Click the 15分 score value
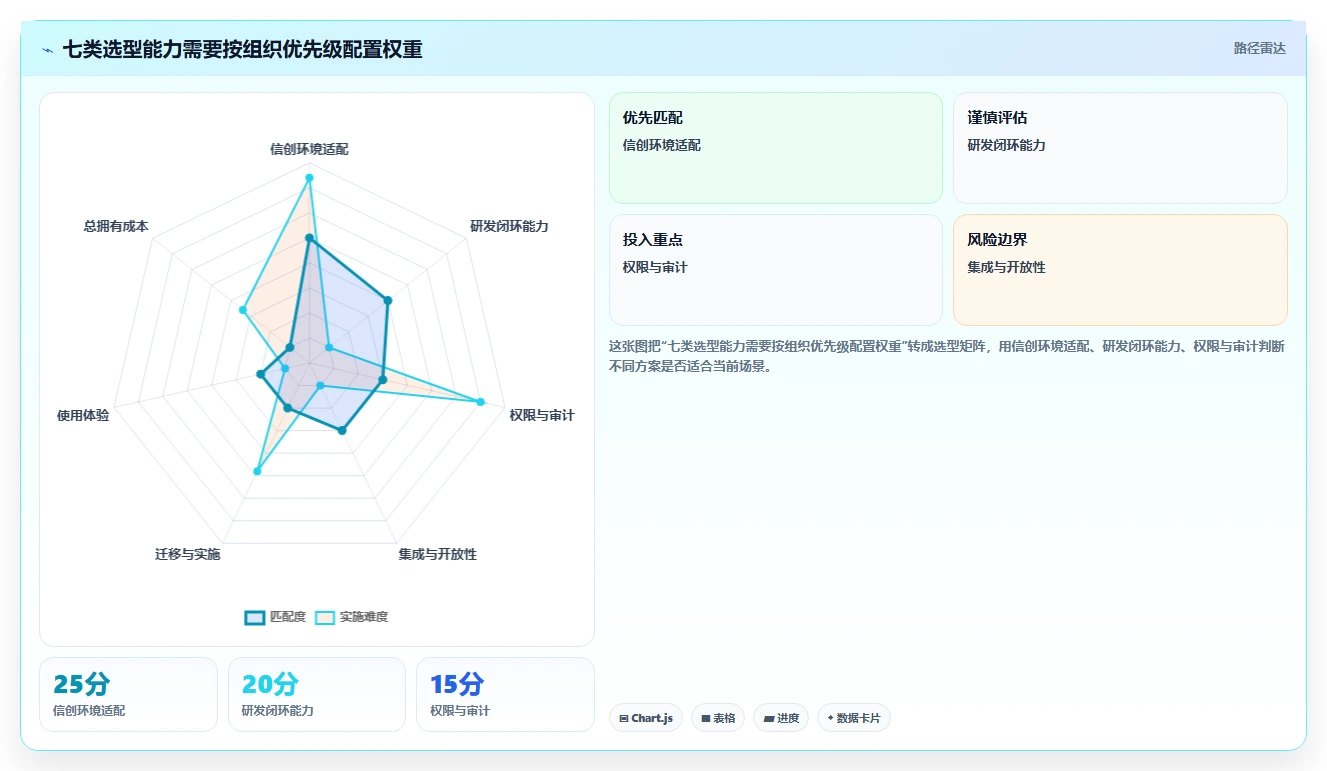The image size is (1327, 771). pos(457,684)
